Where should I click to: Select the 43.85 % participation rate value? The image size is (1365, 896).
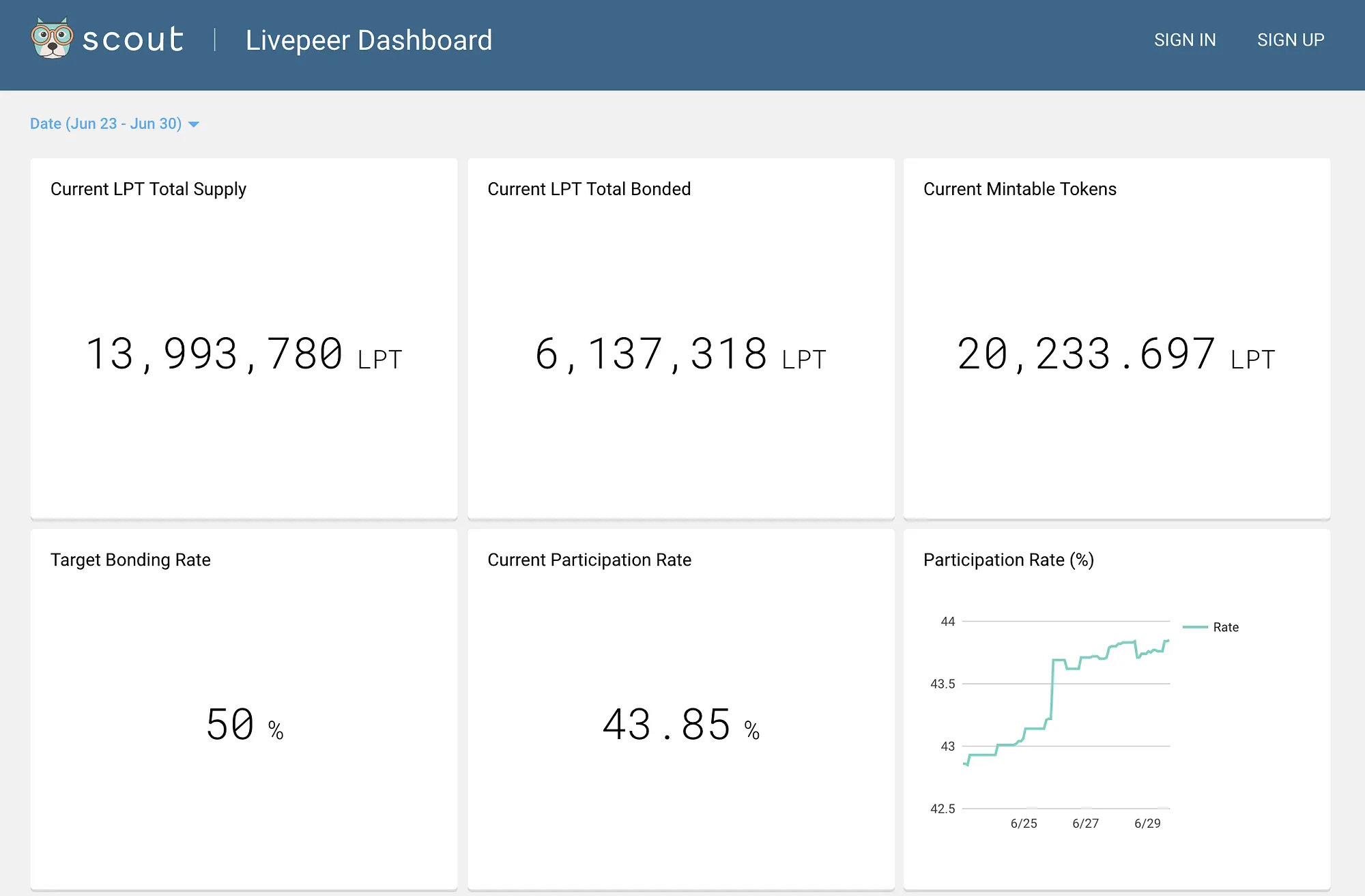[680, 725]
